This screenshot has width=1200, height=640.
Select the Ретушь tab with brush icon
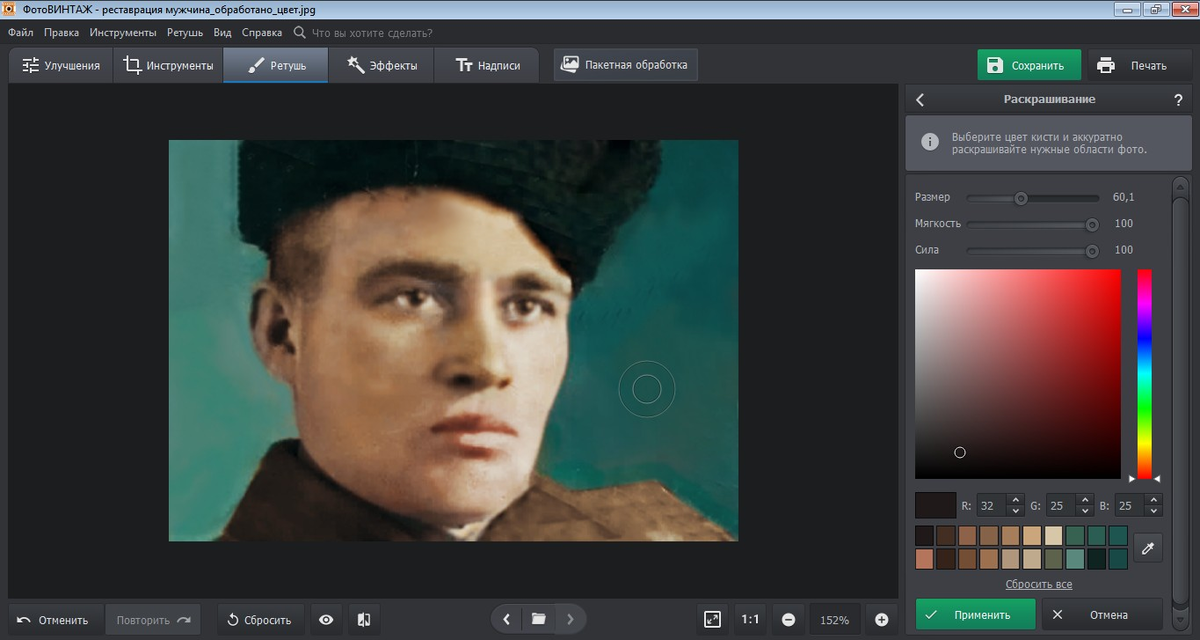[275, 65]
